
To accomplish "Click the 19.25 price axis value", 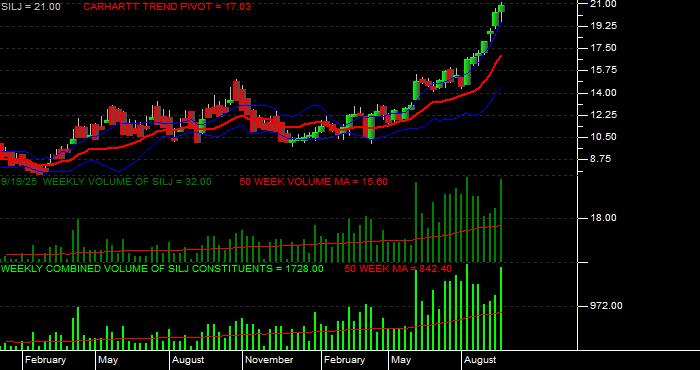I will pyautogui.click(x=604, y=26).
